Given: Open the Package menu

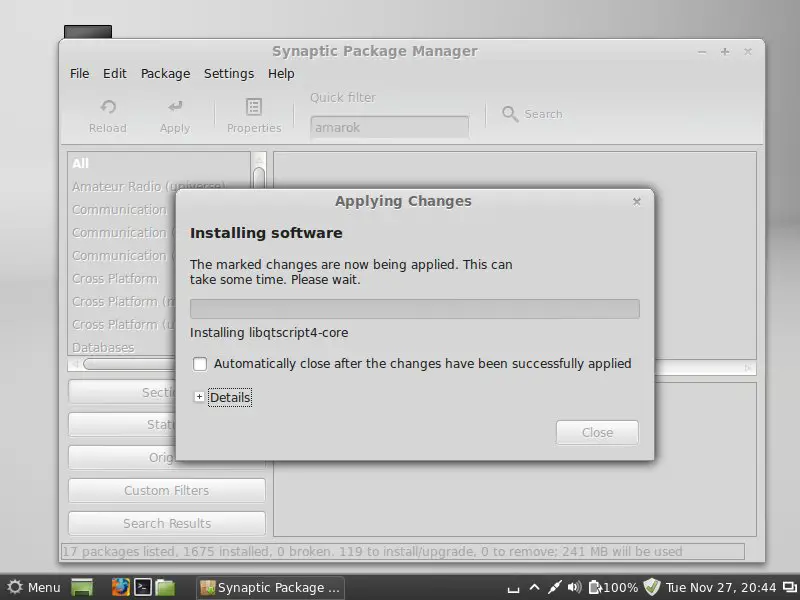Looking at the screenshot, I should point(165,73).
